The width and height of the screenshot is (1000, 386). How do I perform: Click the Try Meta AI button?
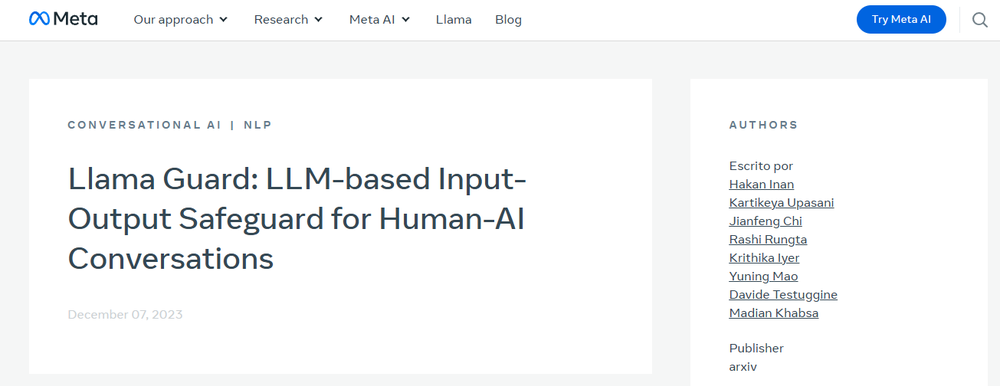pos(901,19)
